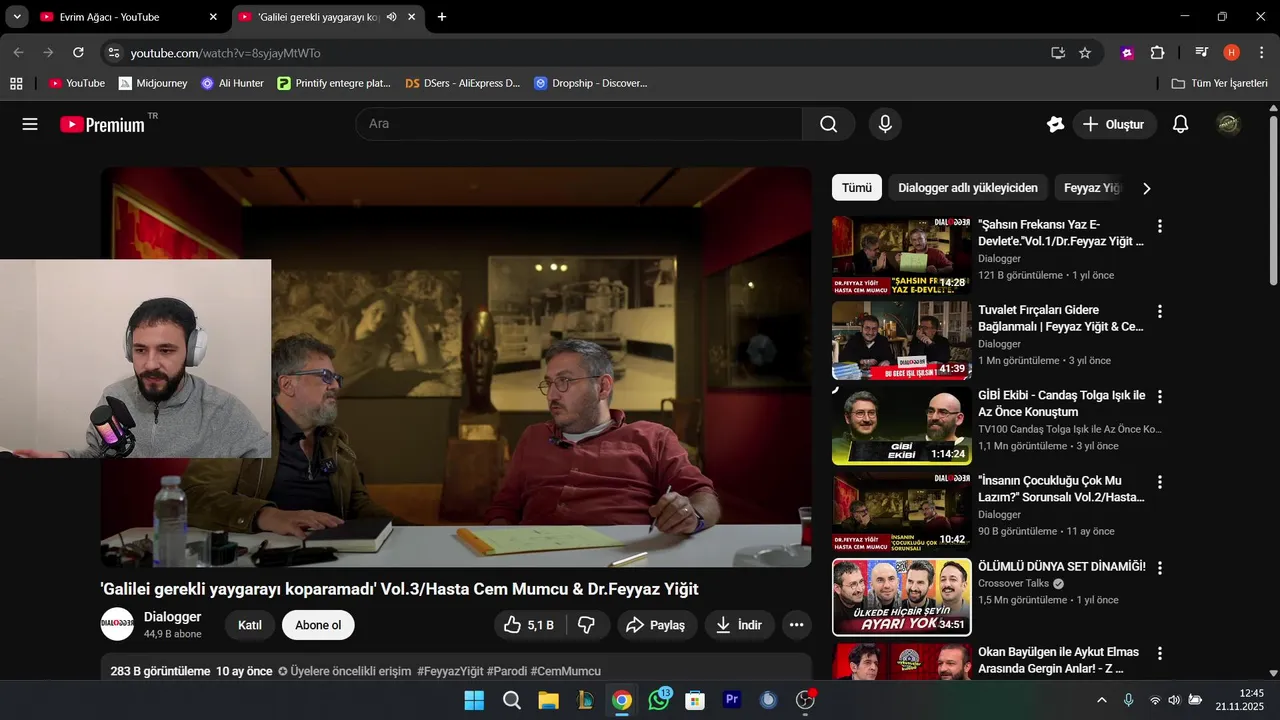Image resolution: width=1280 pixels, height=720 pixels.
Task: Open the Chrome apps grid shortcut
Action: point(16,83)
